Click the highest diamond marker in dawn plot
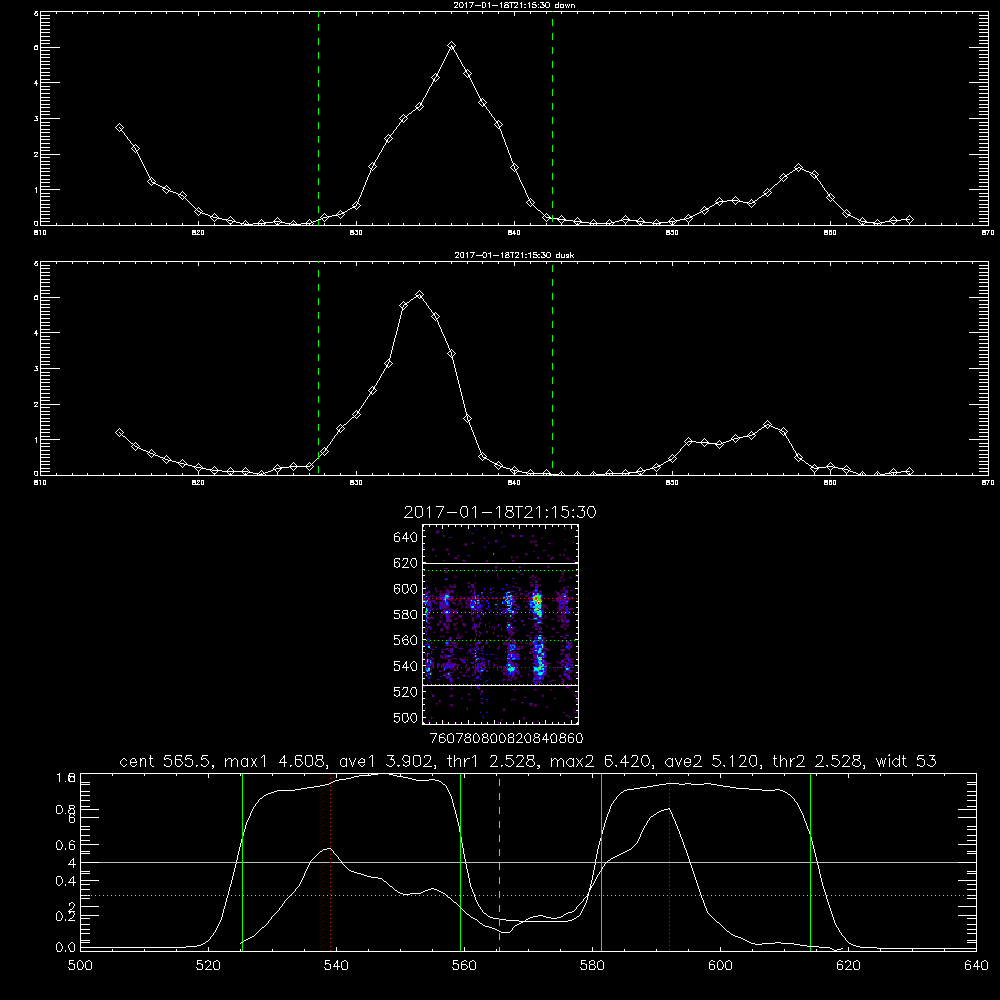This screenshot has width=1000, height=1000. point(452,46)
